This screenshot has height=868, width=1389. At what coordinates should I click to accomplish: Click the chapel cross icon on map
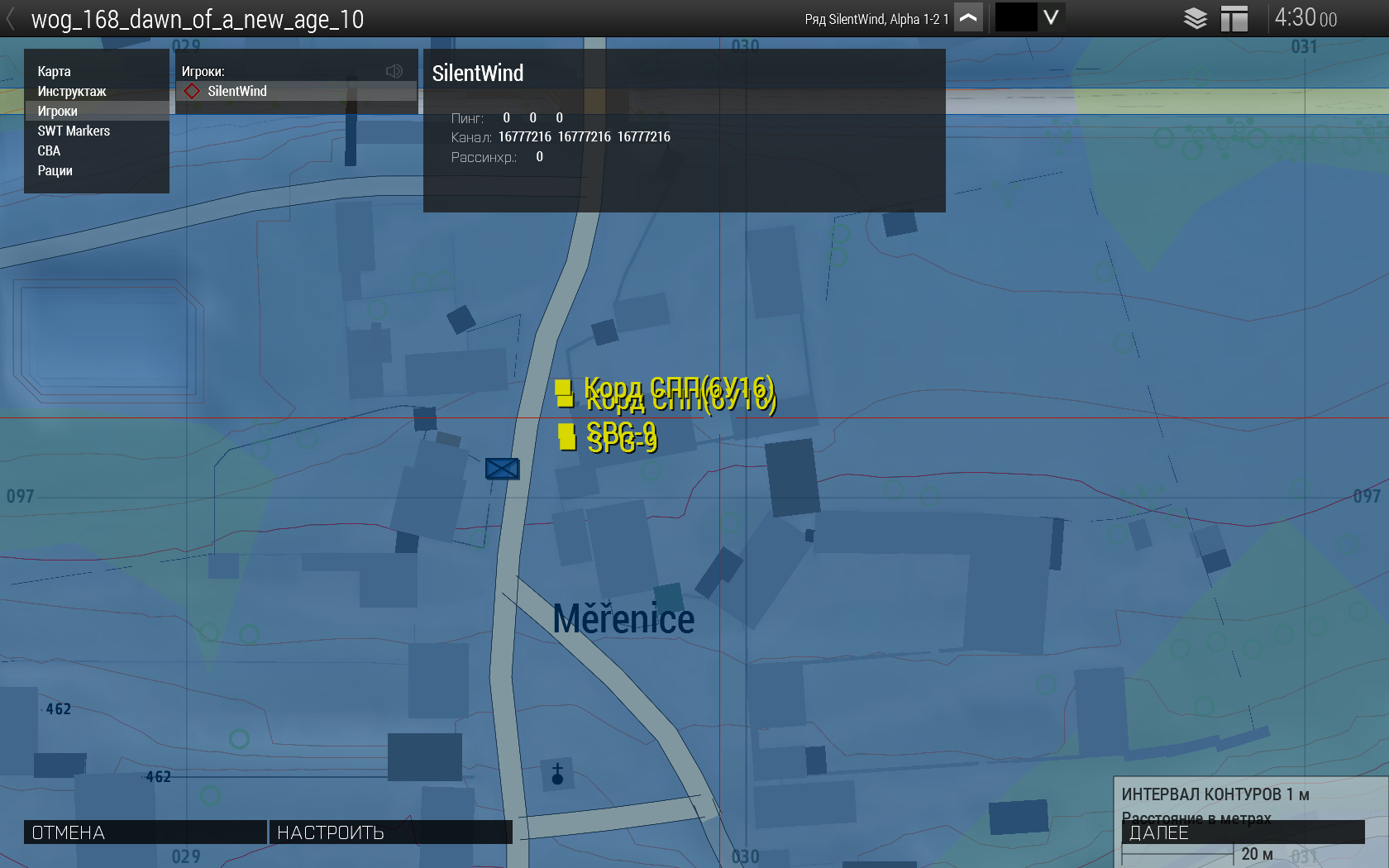[557, 774]
